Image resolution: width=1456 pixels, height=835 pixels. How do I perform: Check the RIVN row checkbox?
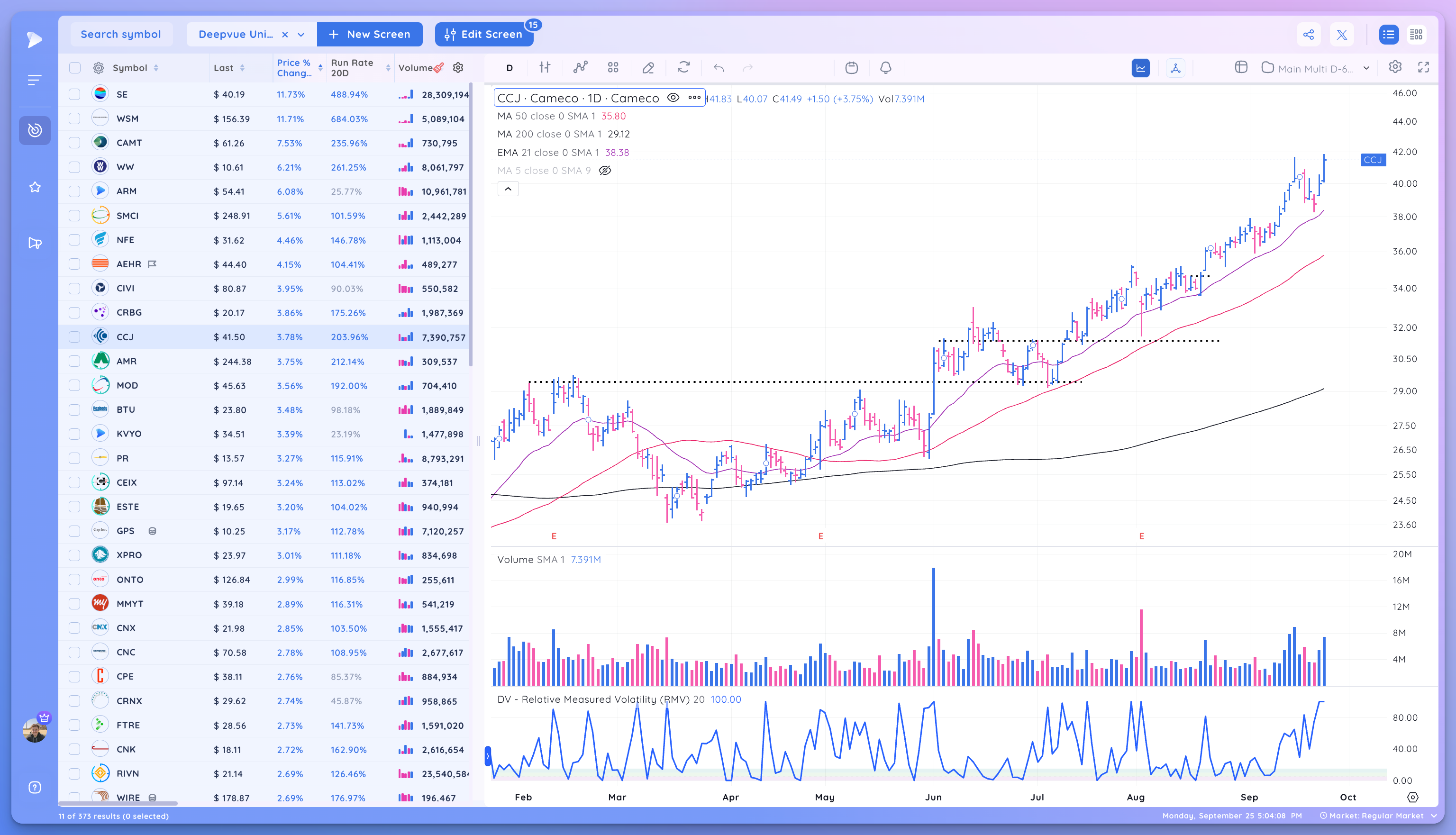coord(74,774)
